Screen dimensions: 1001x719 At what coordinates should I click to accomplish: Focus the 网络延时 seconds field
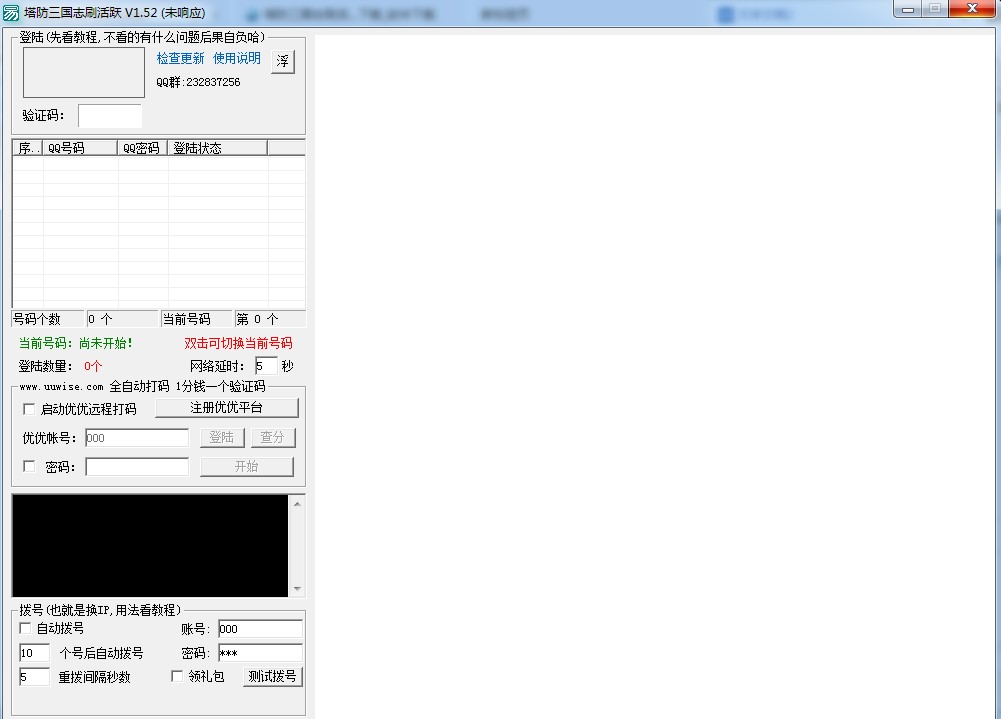[266, 366]
